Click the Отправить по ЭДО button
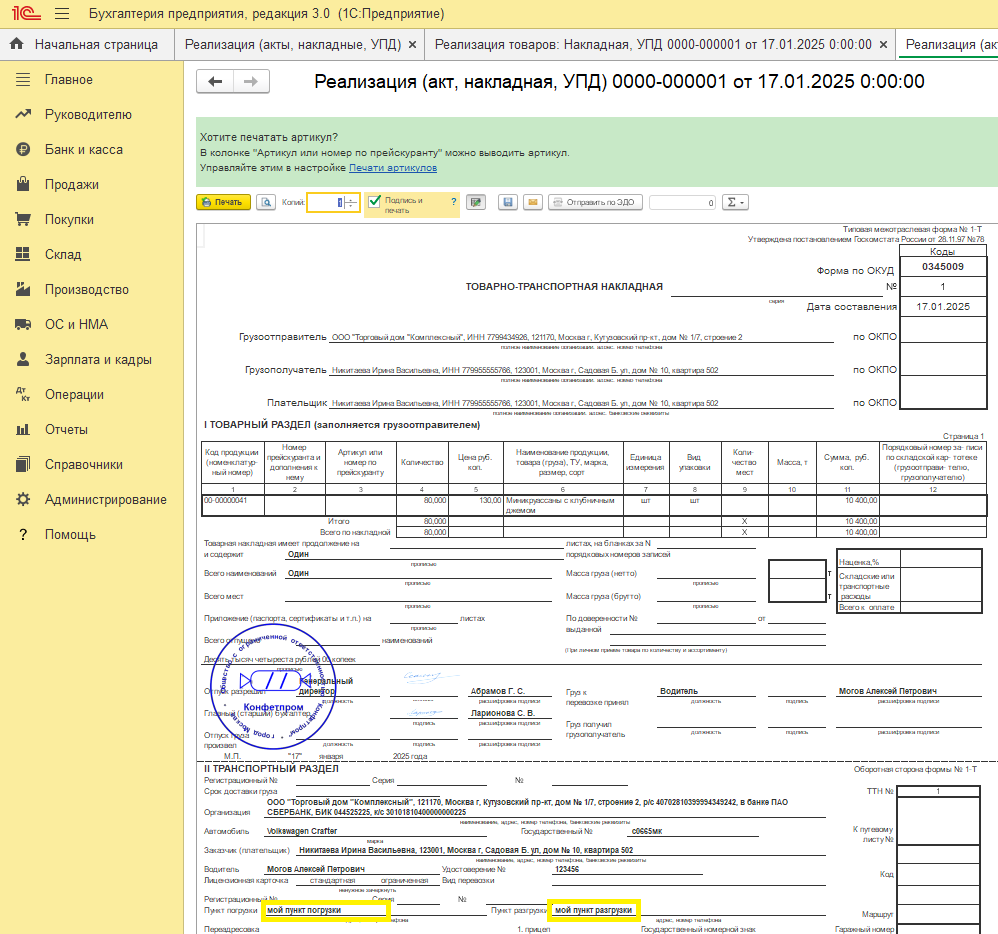Screen dimensions: 998x934 pos(595,202)
